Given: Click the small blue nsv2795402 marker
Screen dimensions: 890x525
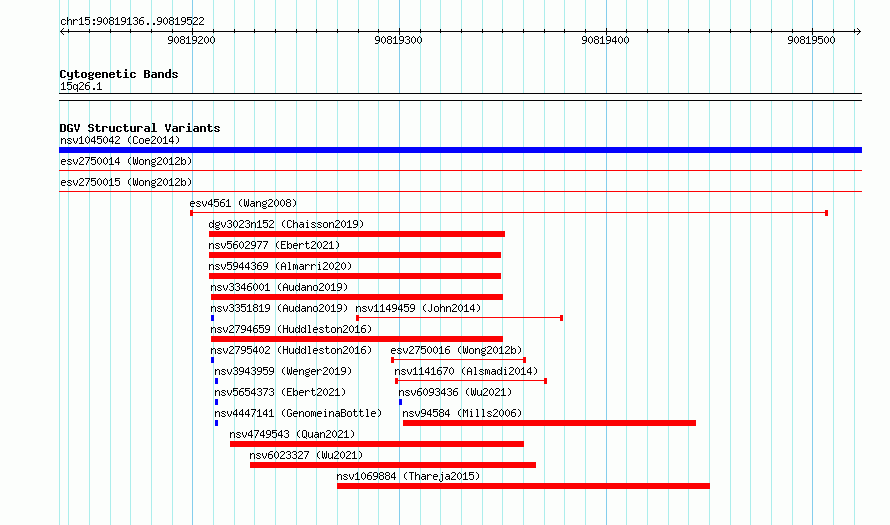Looking at the screenshot, I should pos(212,360).
